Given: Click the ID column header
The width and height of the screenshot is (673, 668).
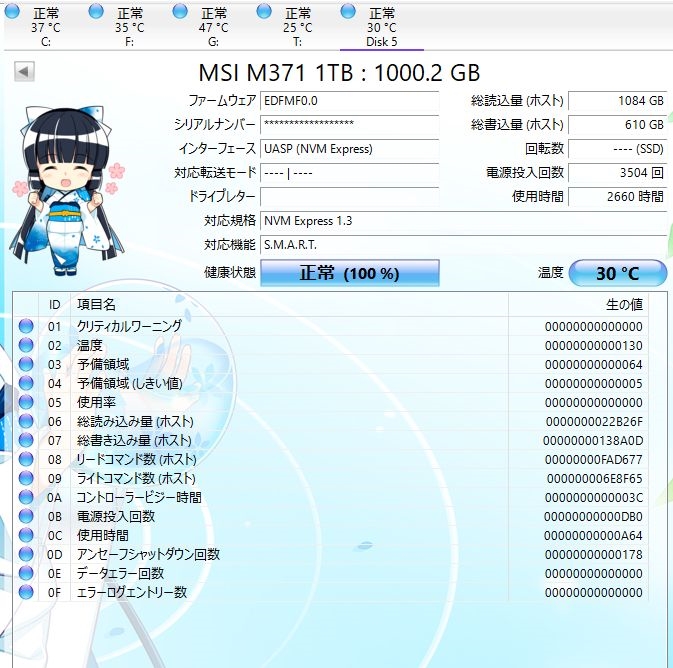Looking at the screenshot, I should pyautogui.click(x=55, y=305).
